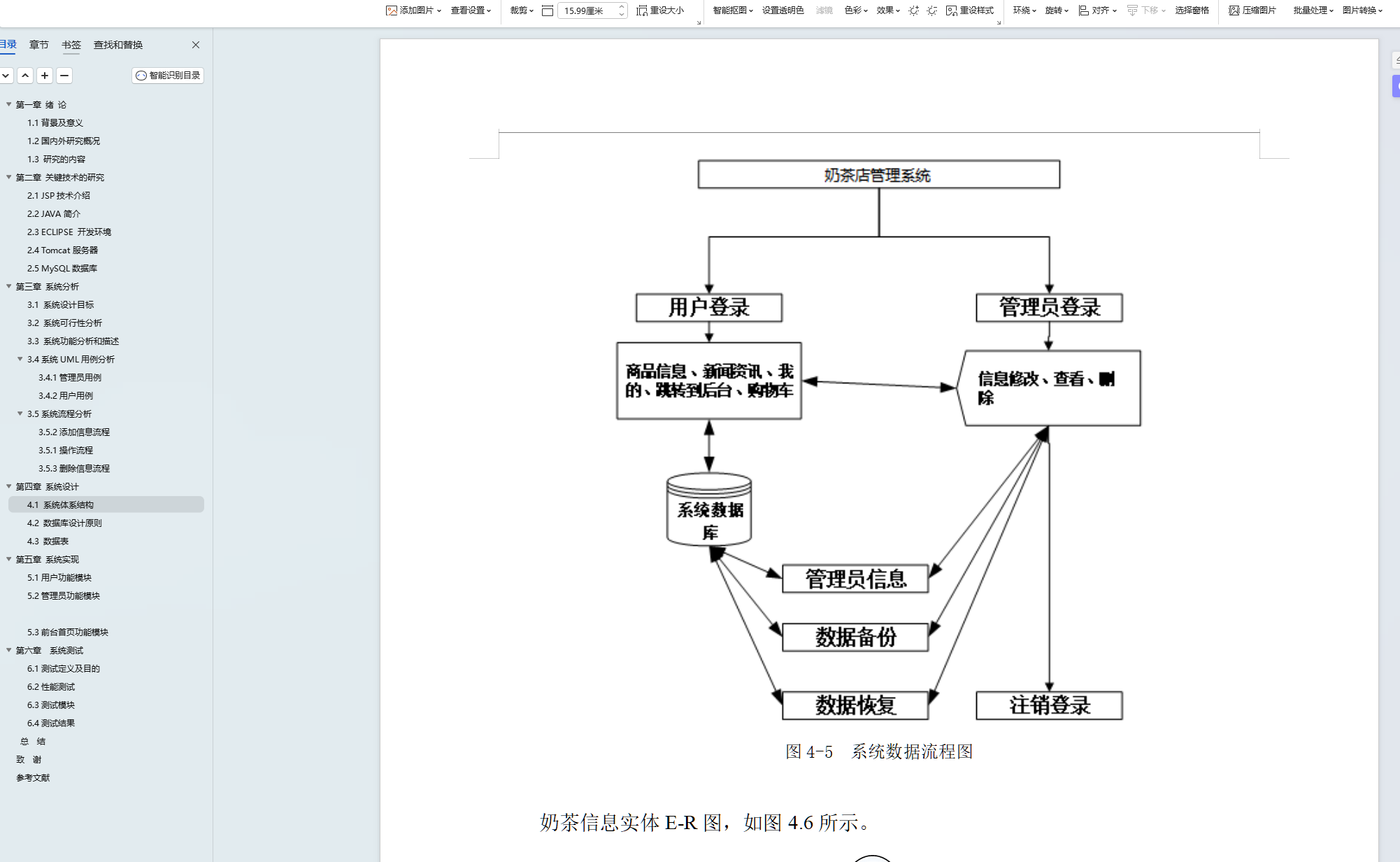1400x862 pixels.
Task: Switch to the 章节 tab
Action: 39,45
